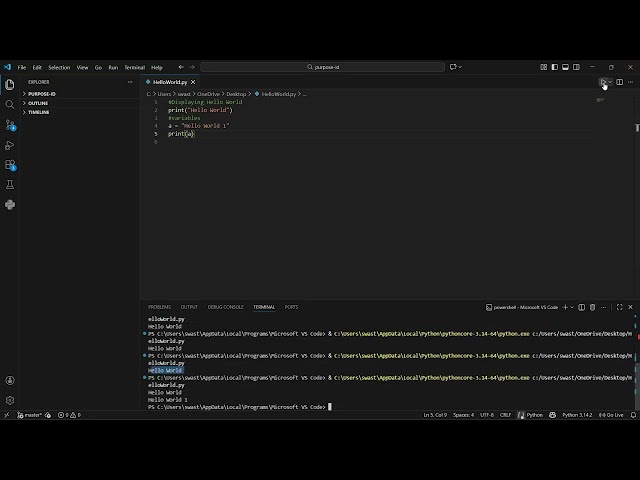Click the Desktop breadcrumb segment

[236, 94]
